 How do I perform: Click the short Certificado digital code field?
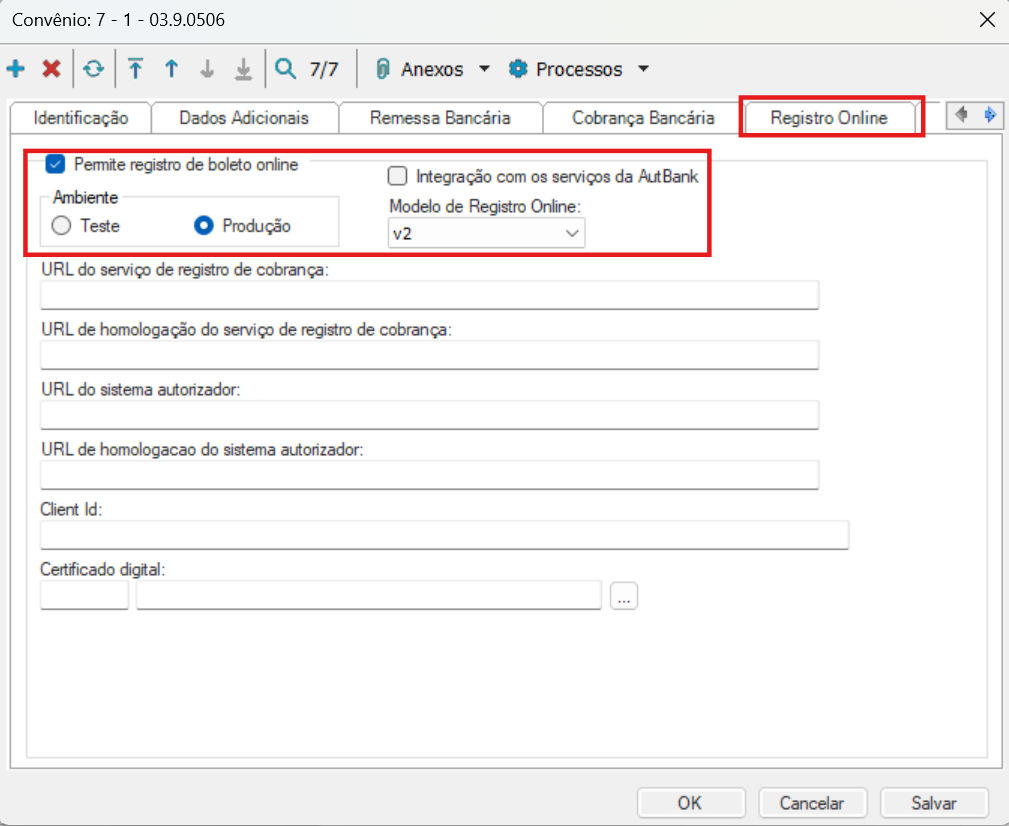(x=84, y=595)
